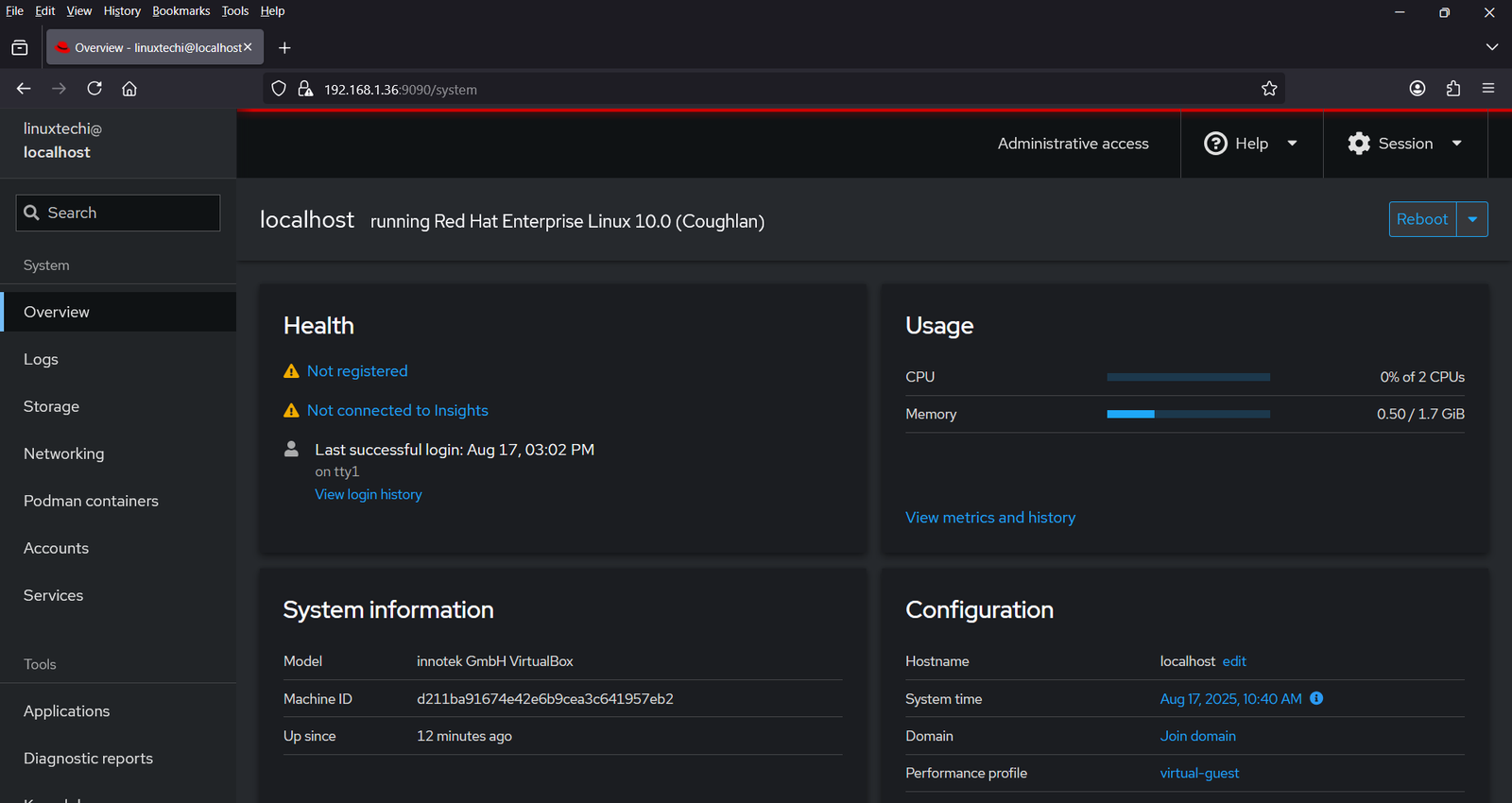This screenshot has width=1512, height=803.
Task: Click the system time info icon
Action: pos(1316,698)
